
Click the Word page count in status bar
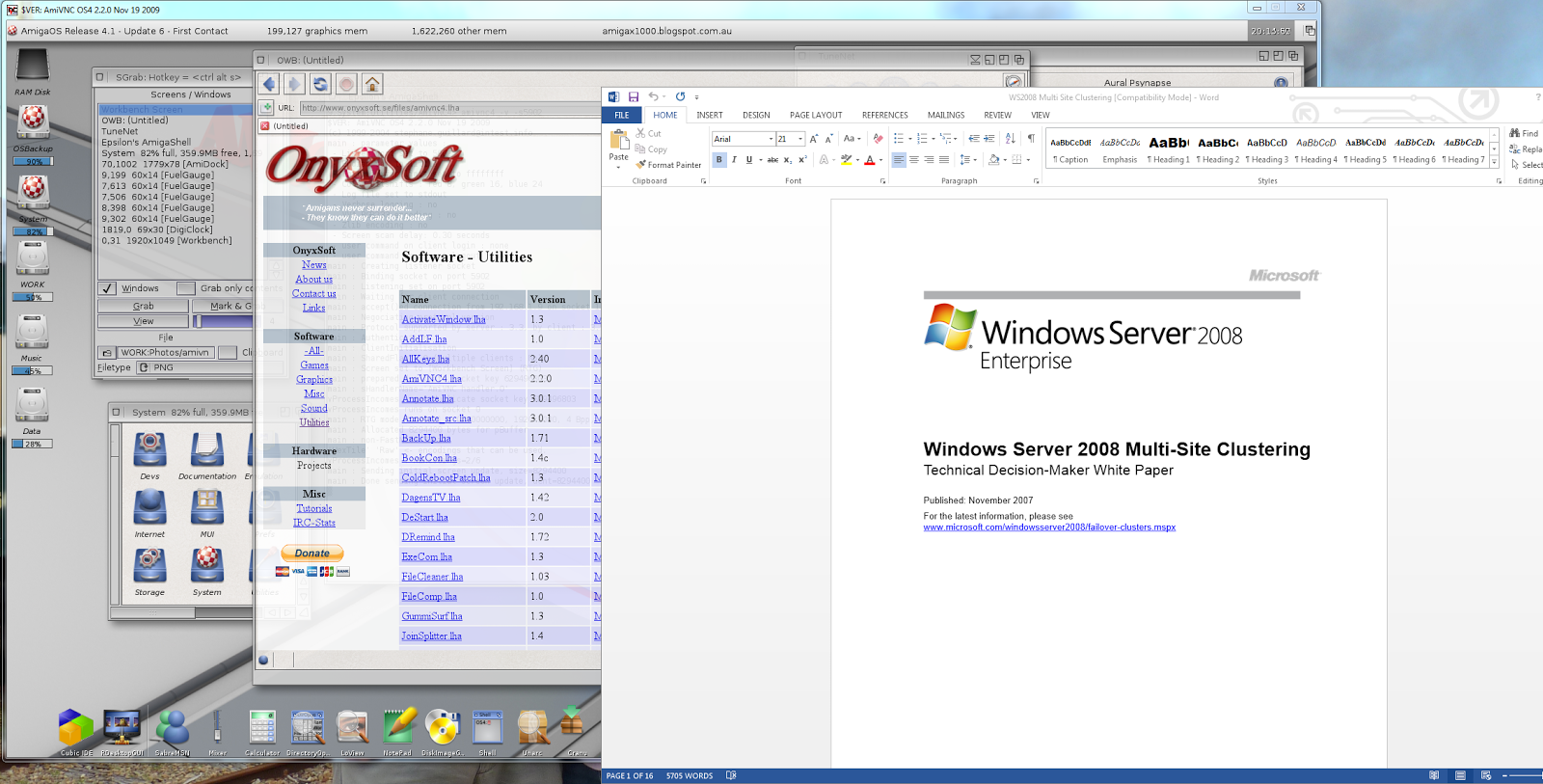pos(630,775)
